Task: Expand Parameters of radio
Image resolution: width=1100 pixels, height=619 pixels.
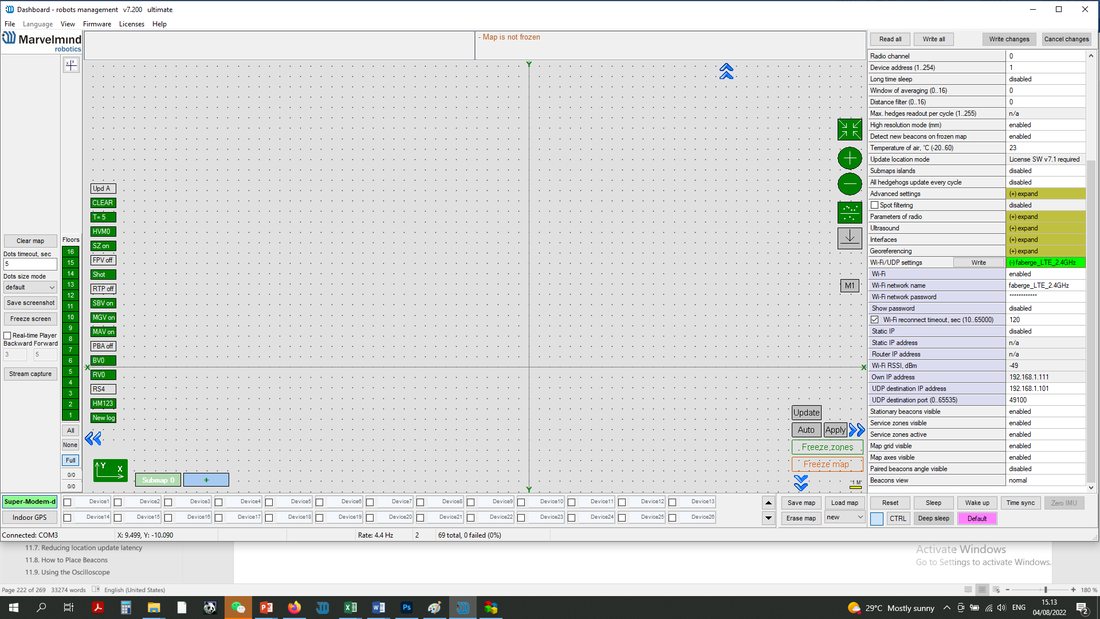Action: (x=1046, y=216)
